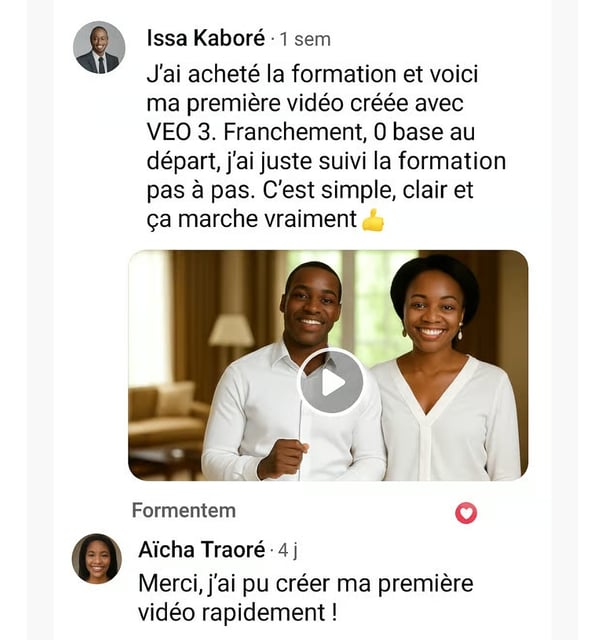Open Issa Kaboré's profile picture
This screenshot has width=605, height=640.
[x=99, y=47]
